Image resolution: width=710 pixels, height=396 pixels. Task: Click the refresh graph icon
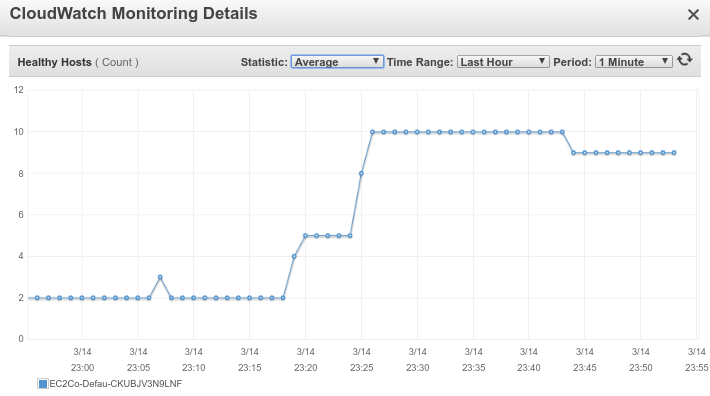(x=684, y=60)
